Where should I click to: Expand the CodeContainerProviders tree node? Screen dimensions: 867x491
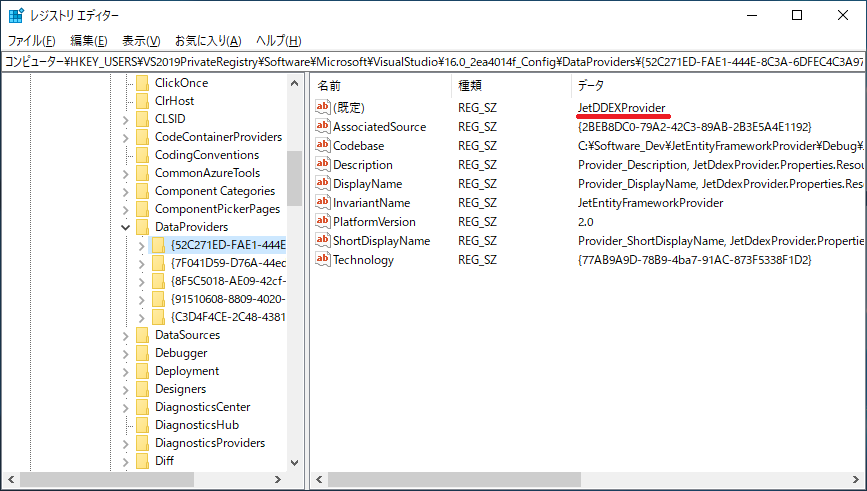click(x=126, y=138)
